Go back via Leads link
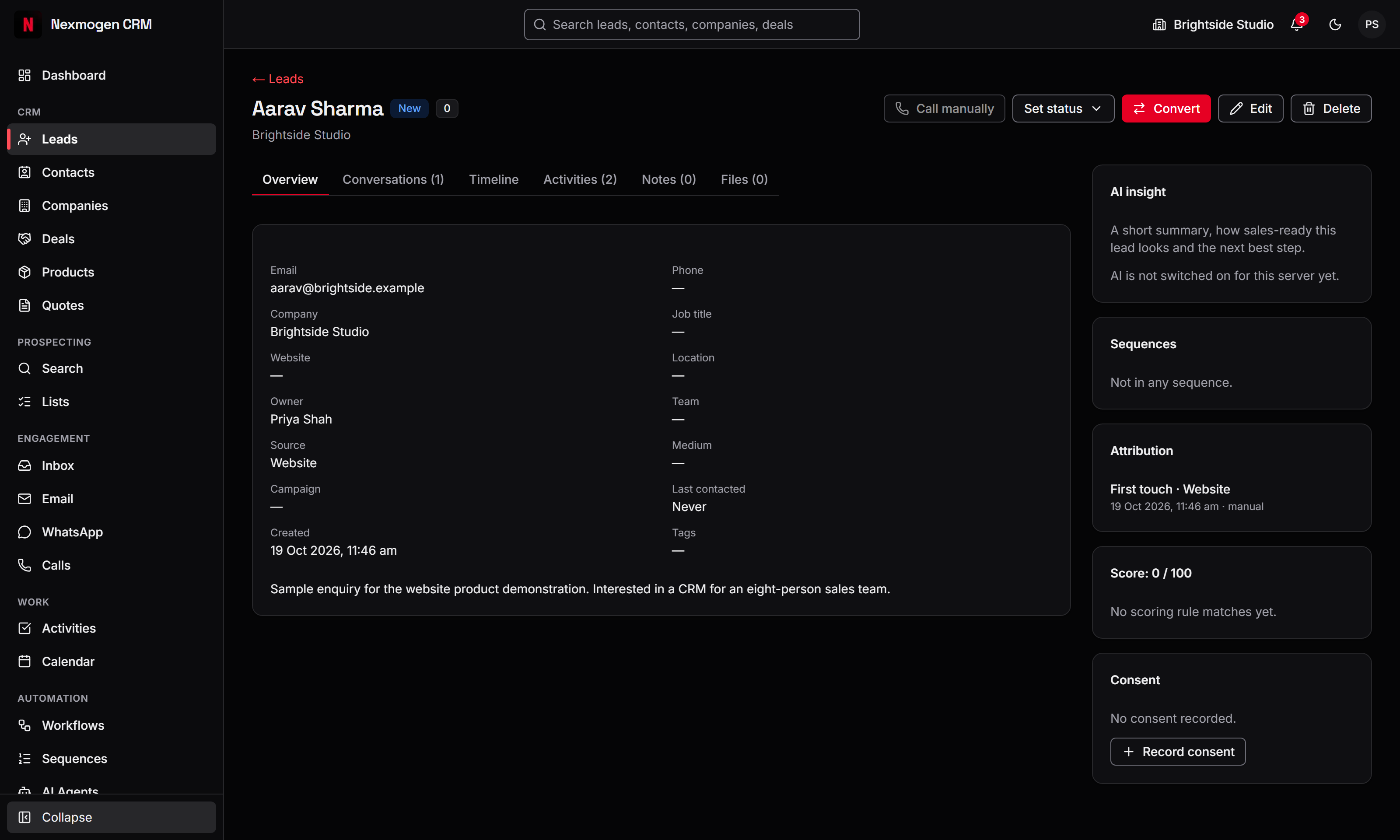 point(278,79)
